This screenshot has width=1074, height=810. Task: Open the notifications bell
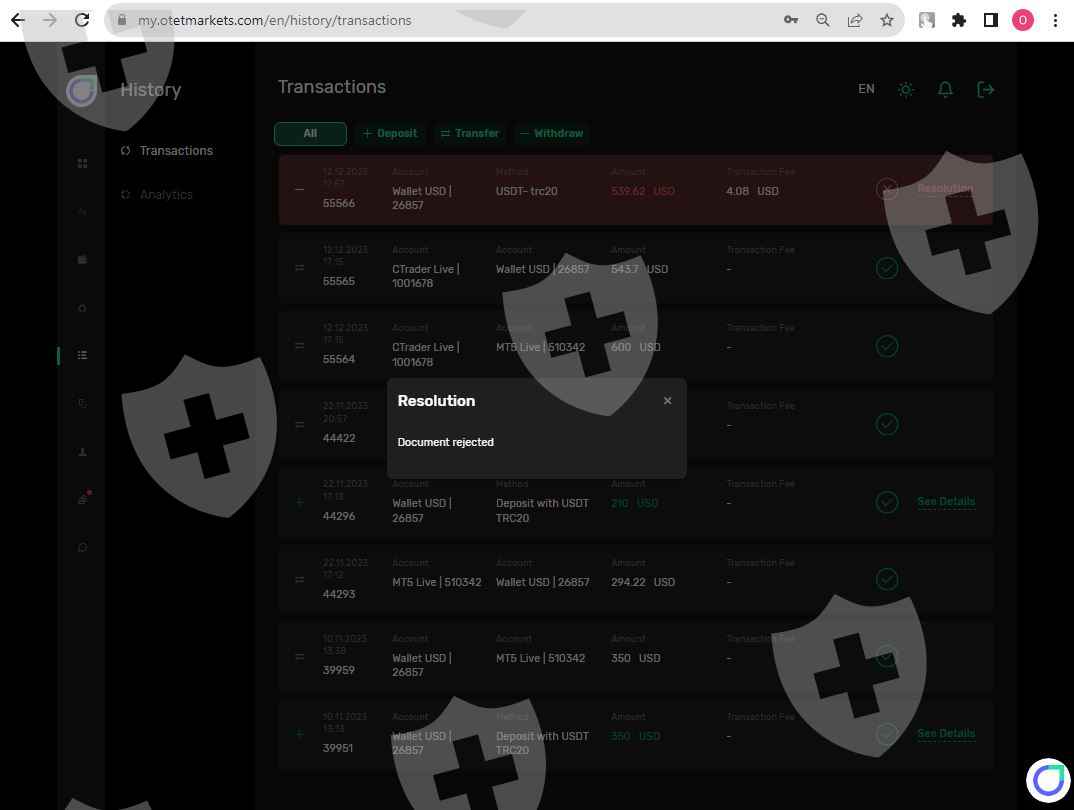coord(945,89)
